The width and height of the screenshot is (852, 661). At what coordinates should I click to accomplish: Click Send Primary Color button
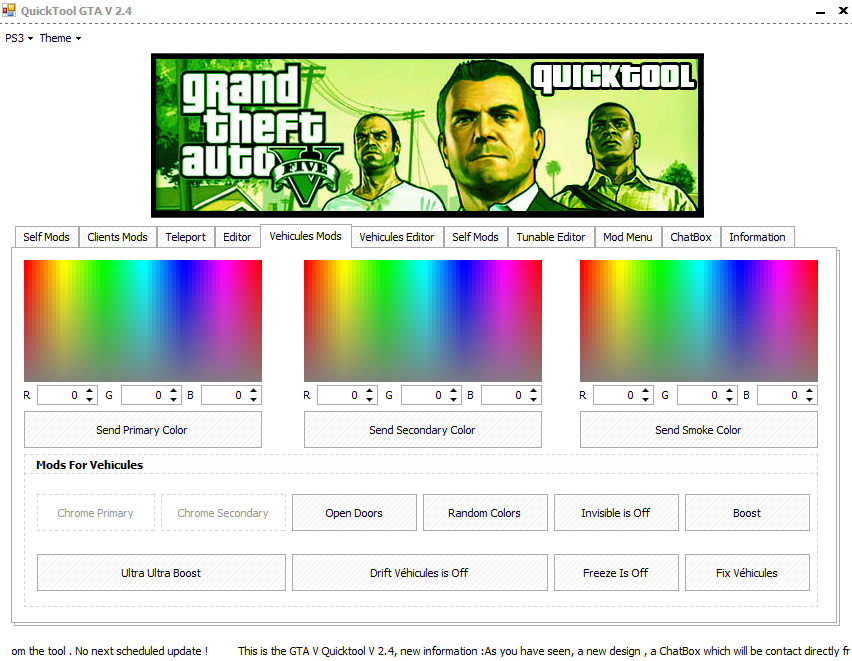pyautogui.click(x=143, y=430)
